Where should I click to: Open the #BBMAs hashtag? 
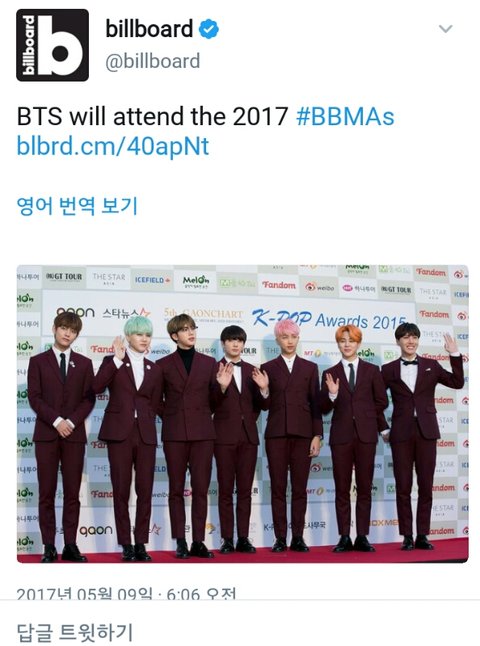(345, 117)
